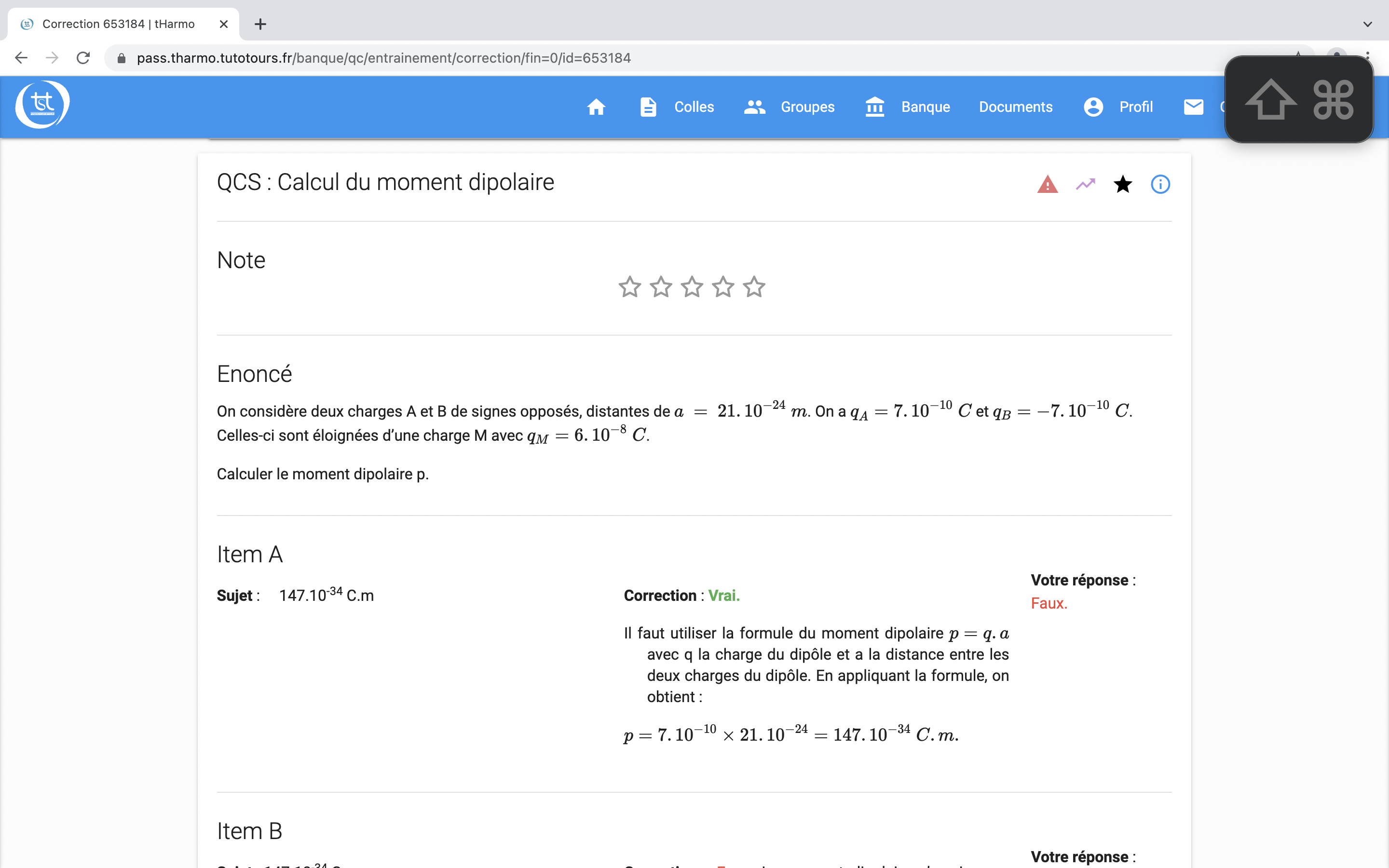Screen dimensions: 1389x868
Task: Rate the question five stars
Action: (754, 286)
